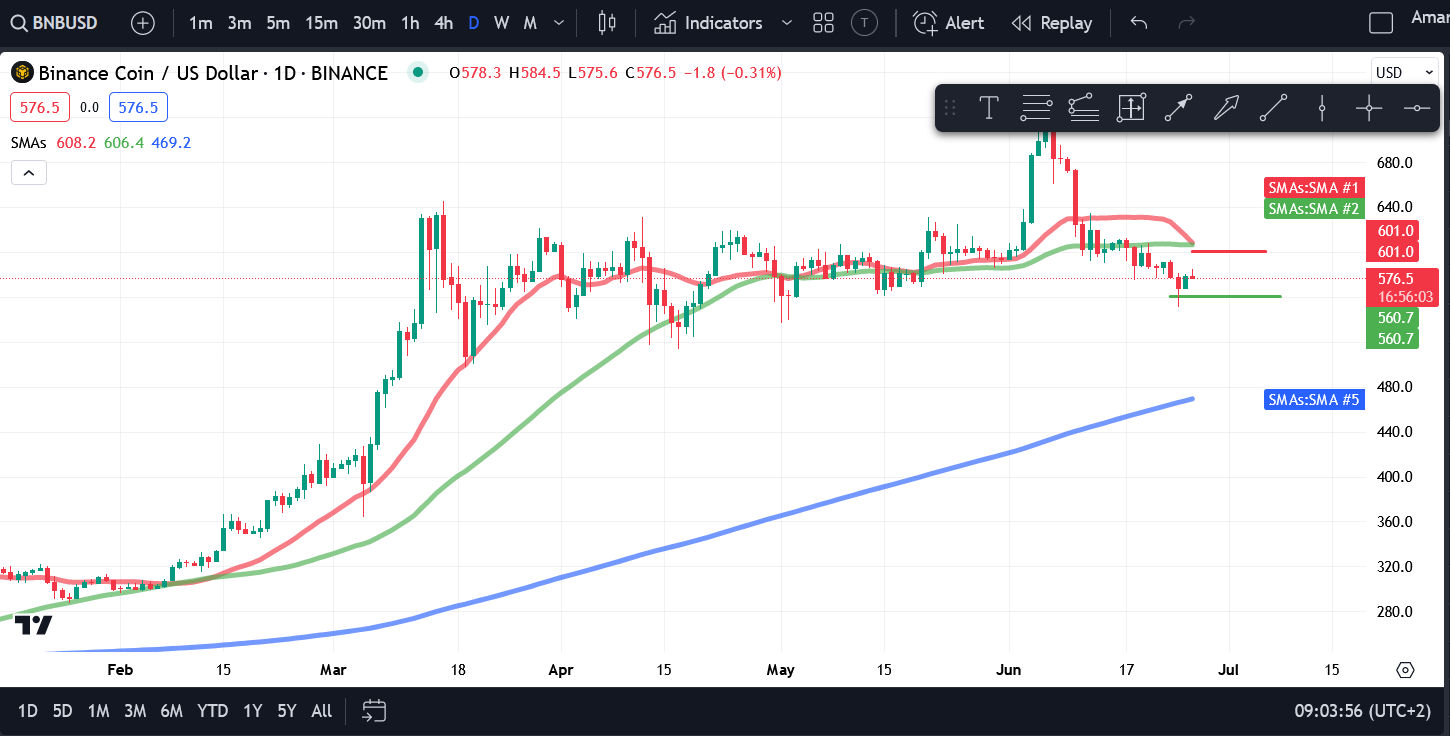The width and height of the screenshot is (1450, 736).
Task: Select the 30m timeframe
Action: pos(369,22)
